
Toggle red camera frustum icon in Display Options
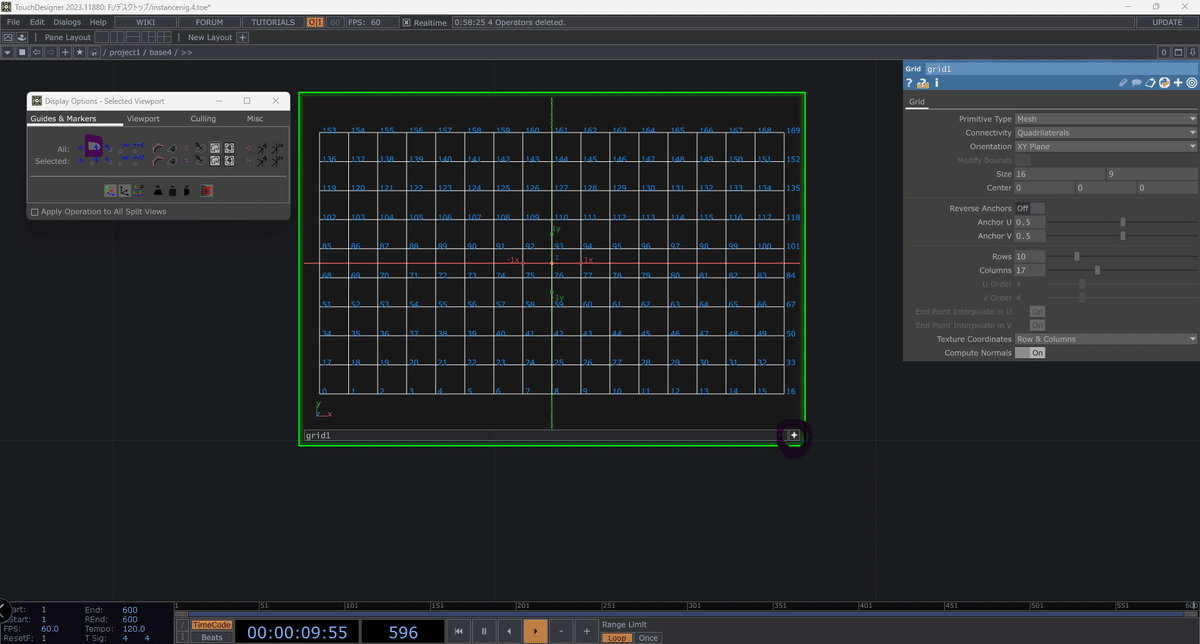click(207, 190)
